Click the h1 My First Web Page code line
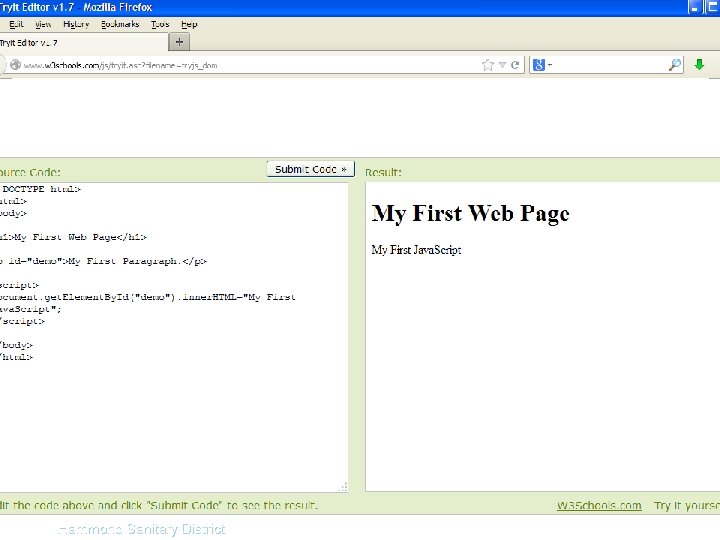The height and width of the screenshot is (540, 720). [x=73, y=237]
